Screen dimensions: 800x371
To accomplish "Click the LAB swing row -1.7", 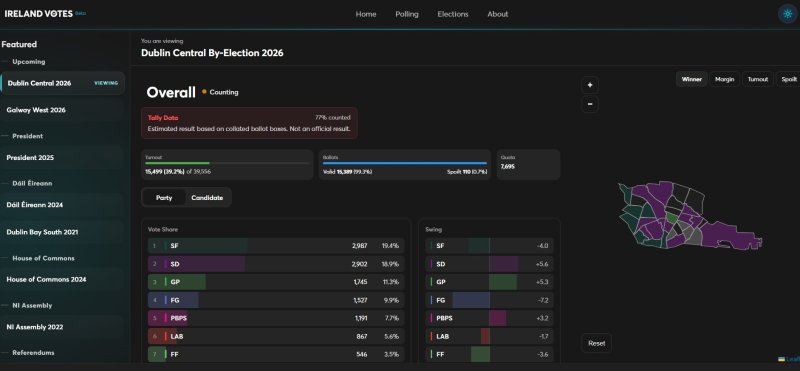I will 489,337.
